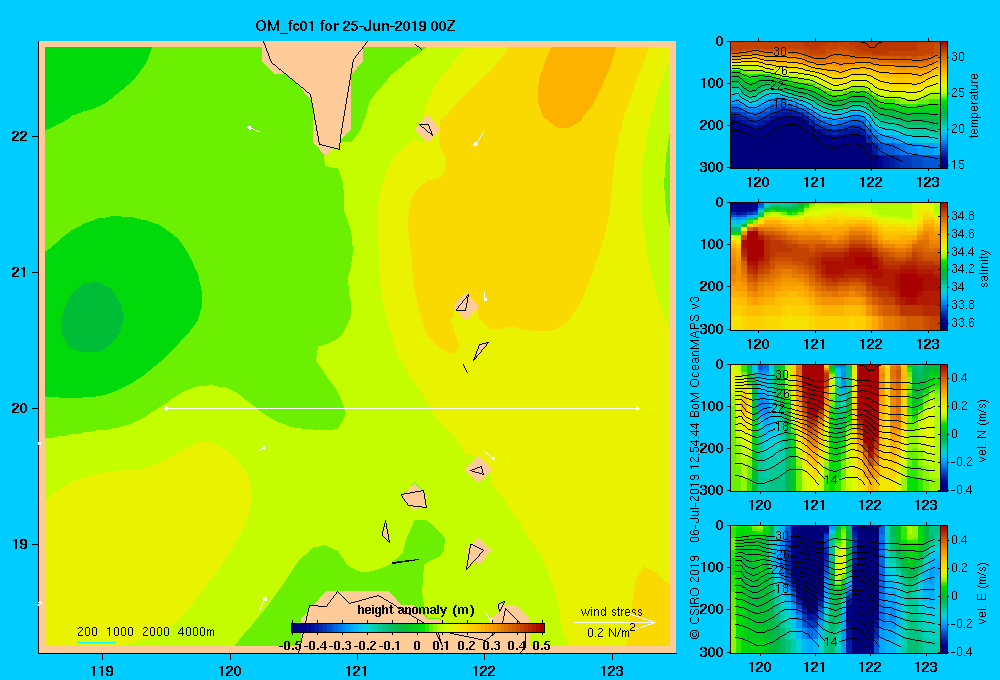Click '15' on the temperature colorbar
Screen dimensions: 1000x680
[957, 165]
